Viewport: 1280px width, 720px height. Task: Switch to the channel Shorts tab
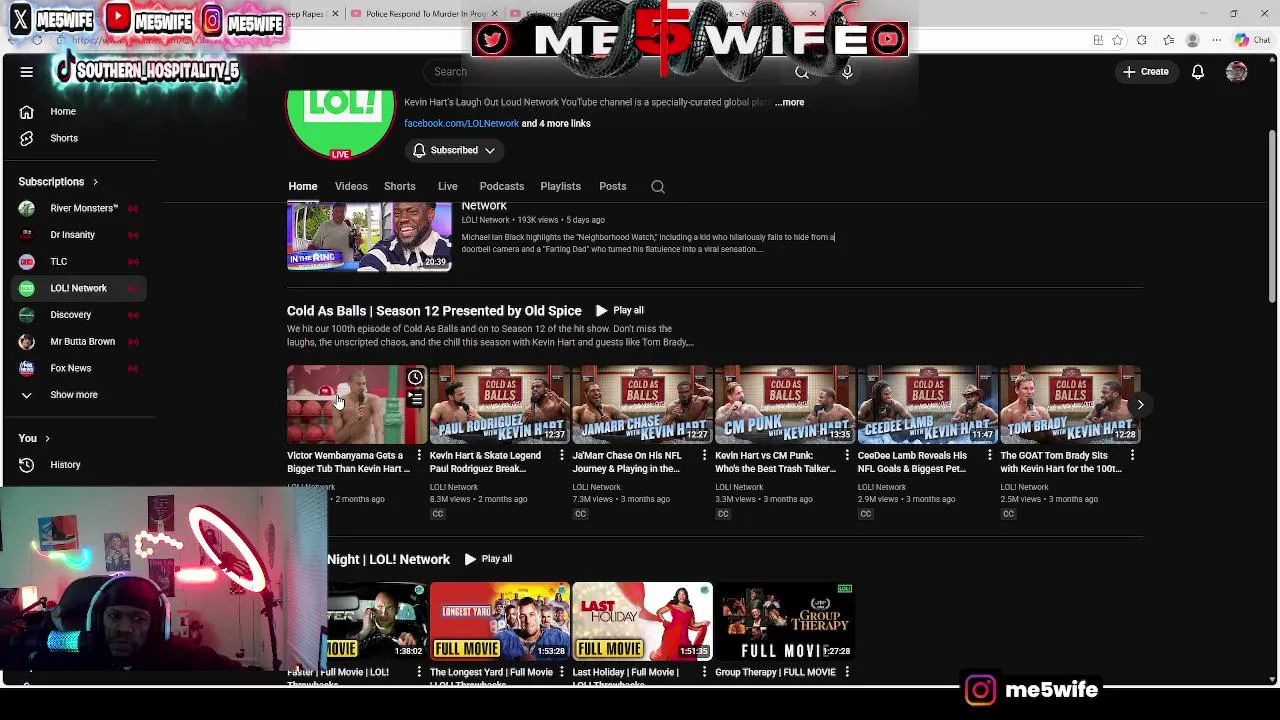(400, 187)
